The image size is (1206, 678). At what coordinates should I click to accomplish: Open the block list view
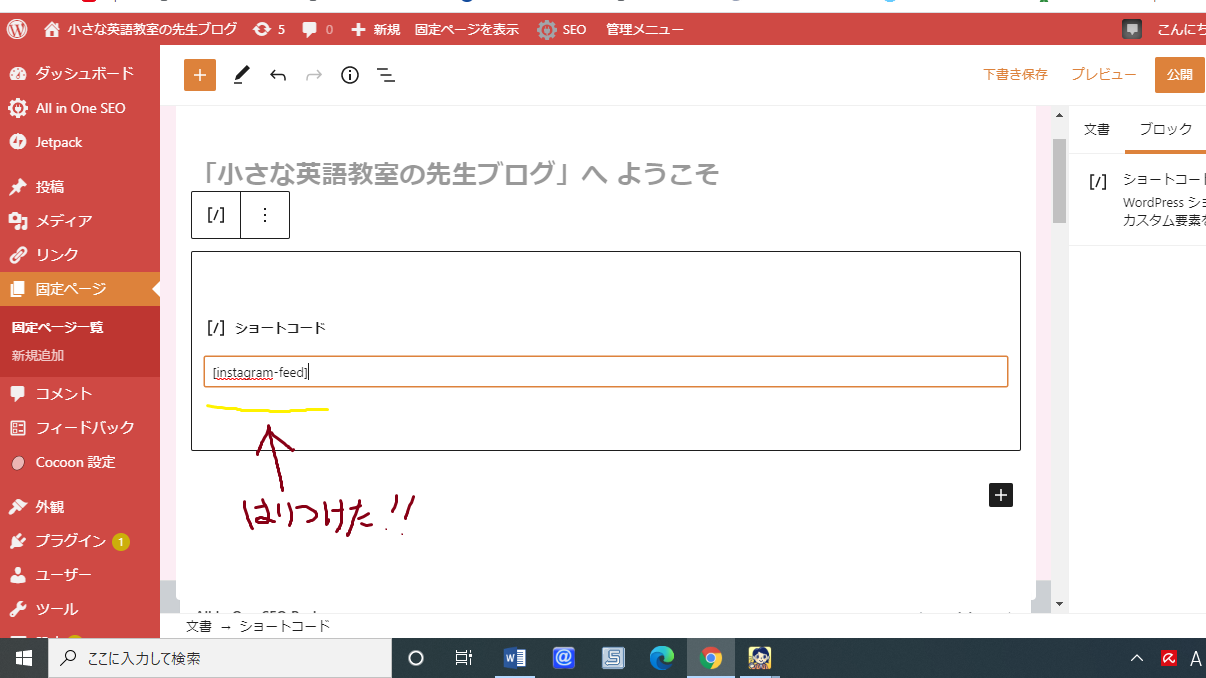pyautogui.click(x=386, y=75)
